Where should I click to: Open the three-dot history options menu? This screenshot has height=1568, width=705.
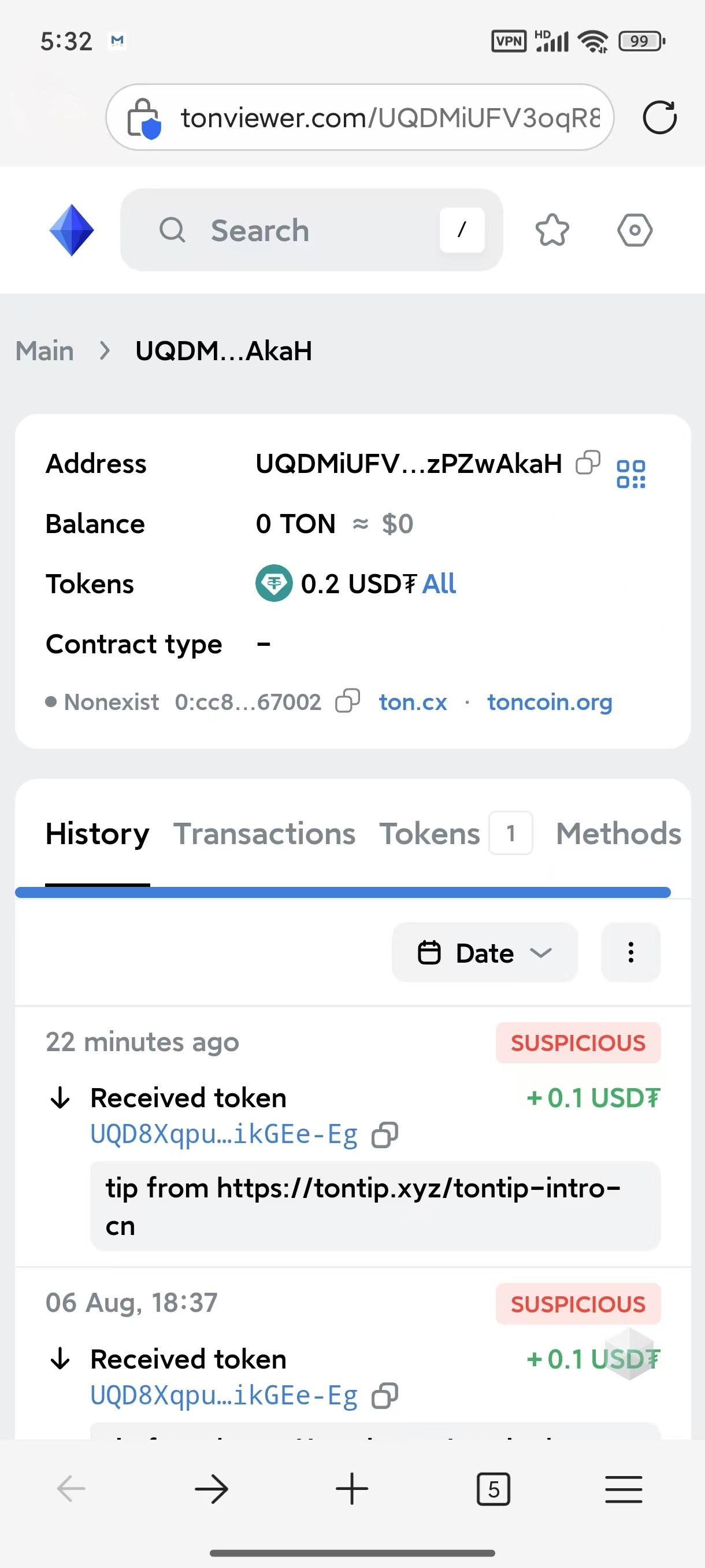pyautogui.click(x=631, y=953)
